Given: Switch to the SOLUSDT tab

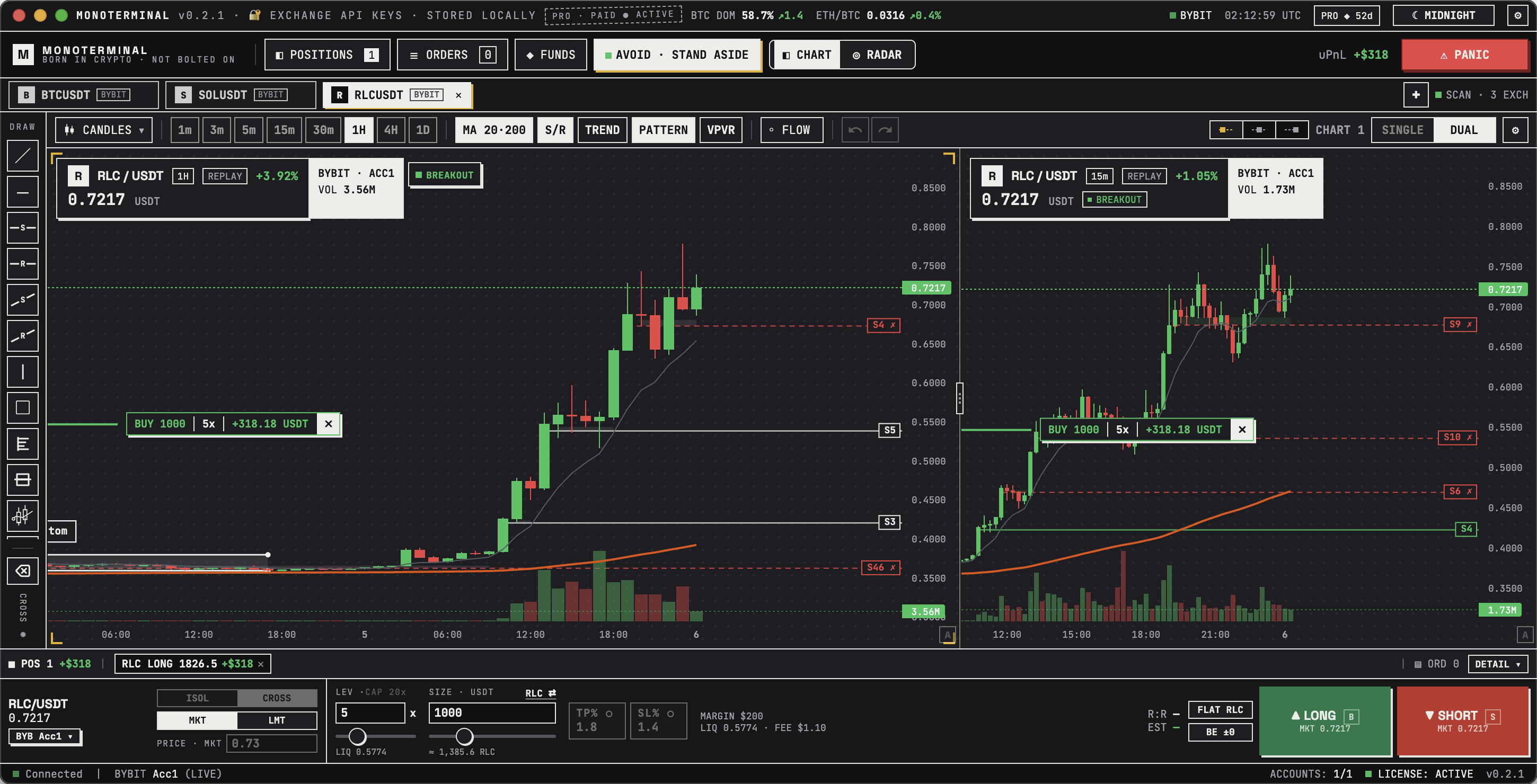Looking at the screenshot, I should (x=241, y=95).
